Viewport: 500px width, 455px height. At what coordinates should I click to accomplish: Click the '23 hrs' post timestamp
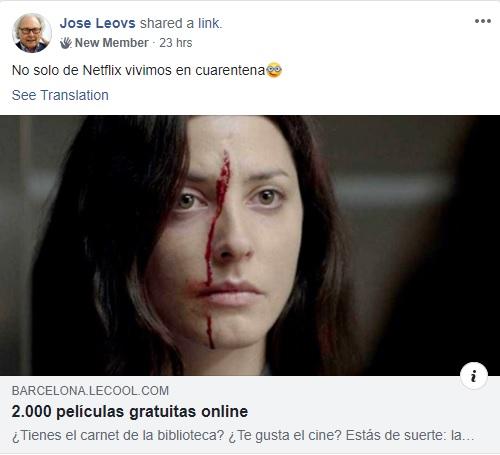176,43
